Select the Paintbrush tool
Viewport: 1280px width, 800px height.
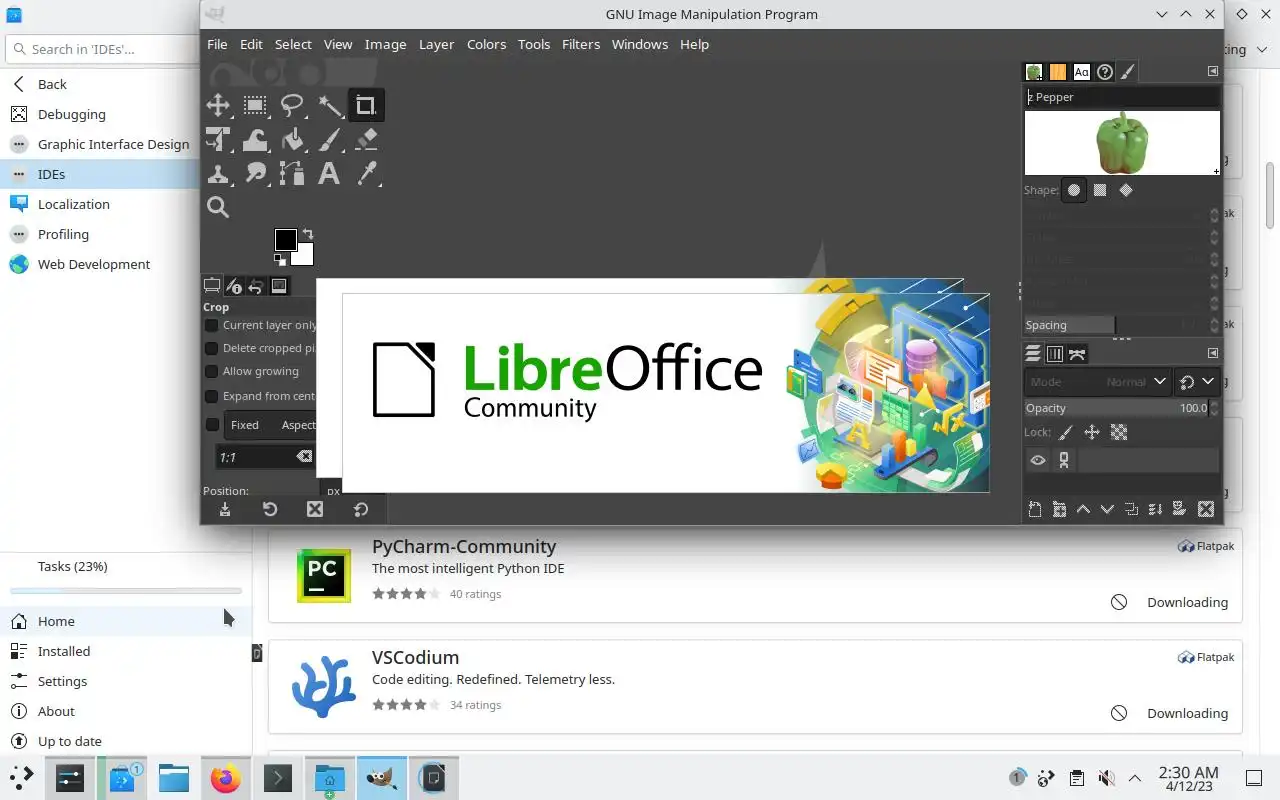click(329, 139)
